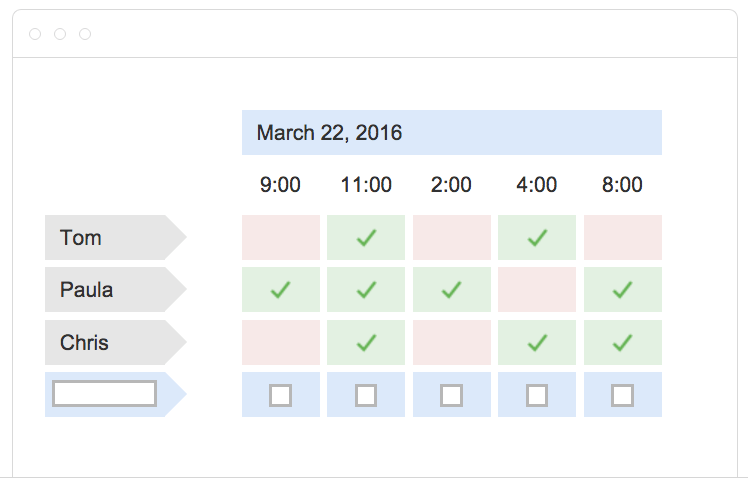Click Paula's 9:00 green checkmark

point(280,290)
